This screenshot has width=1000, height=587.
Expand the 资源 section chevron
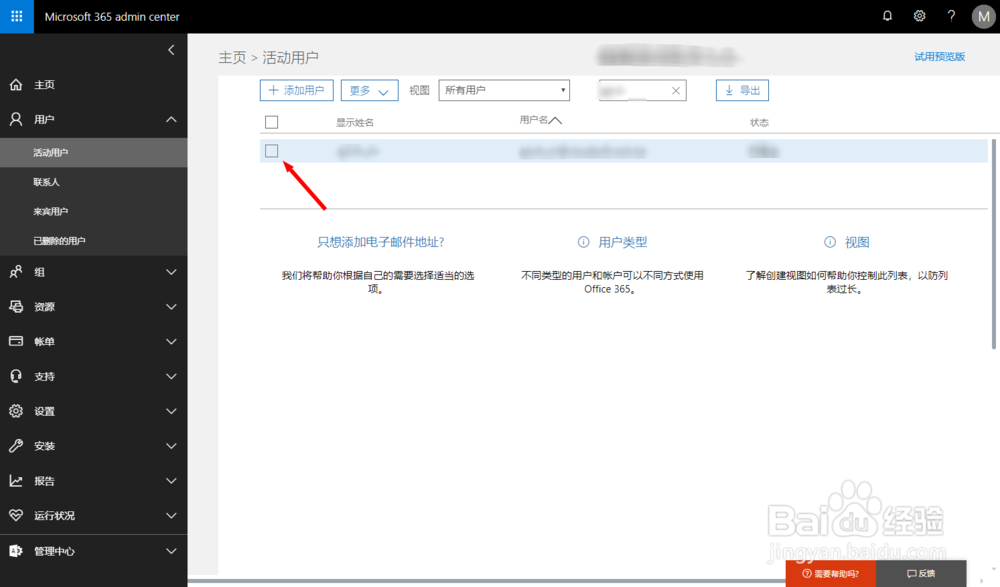click(171, 307)
